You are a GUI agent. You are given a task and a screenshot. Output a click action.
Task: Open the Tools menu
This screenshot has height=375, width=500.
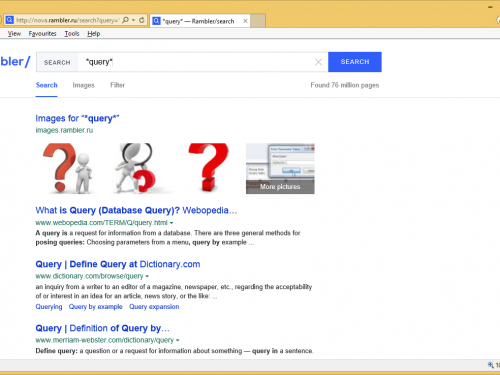(x=72, y=34)
